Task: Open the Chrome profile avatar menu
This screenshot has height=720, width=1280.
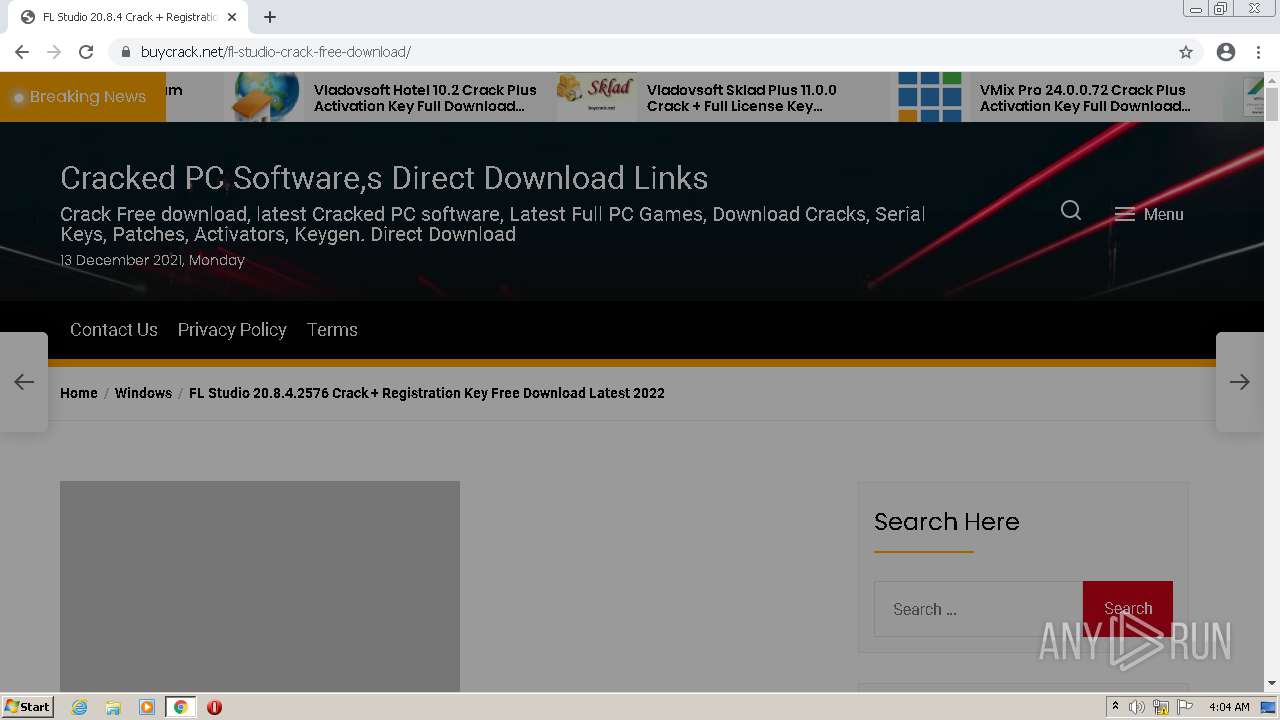Action: tap(1226, 52)
